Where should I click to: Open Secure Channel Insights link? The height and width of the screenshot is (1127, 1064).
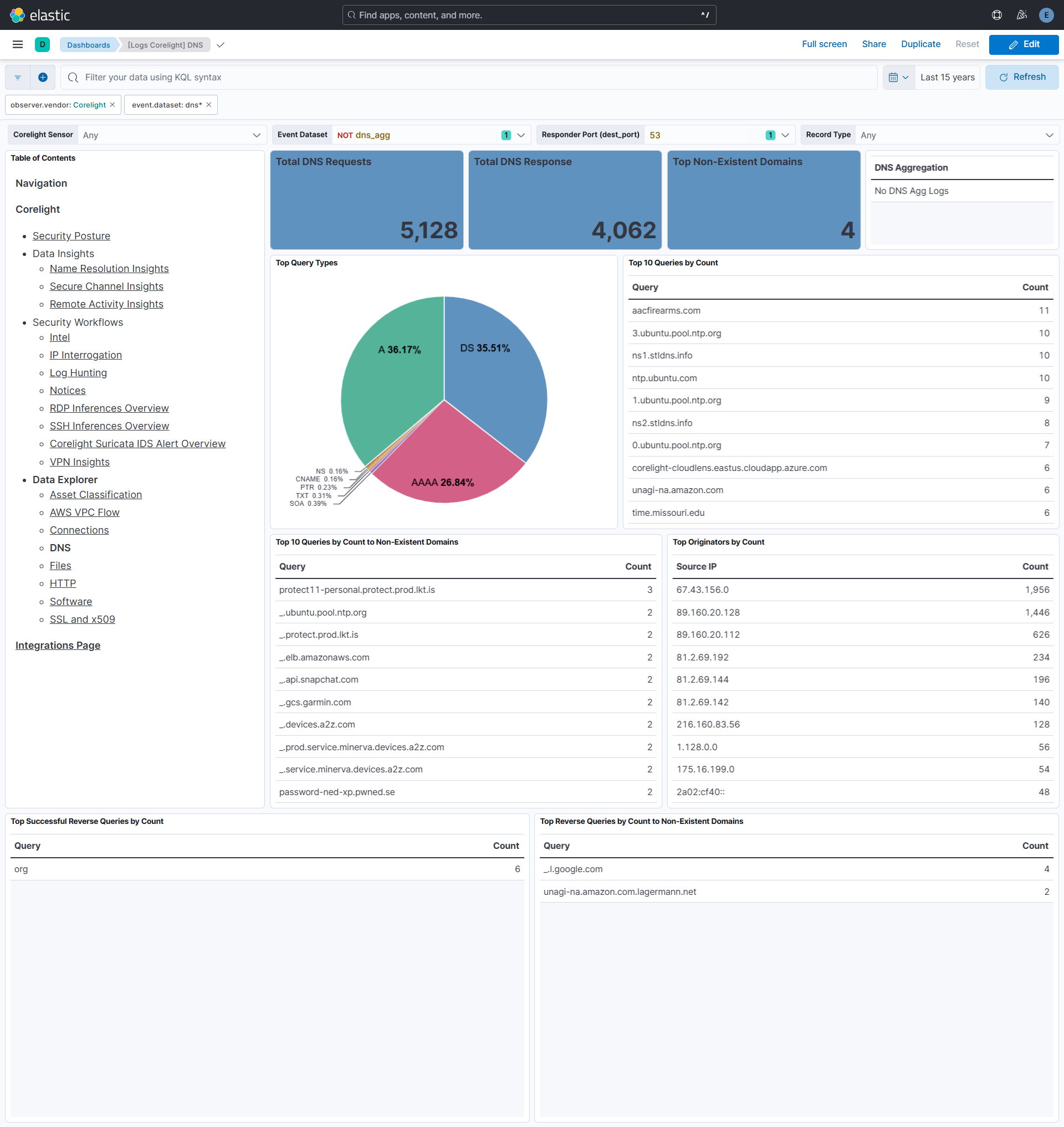click(x=106, y=286)
